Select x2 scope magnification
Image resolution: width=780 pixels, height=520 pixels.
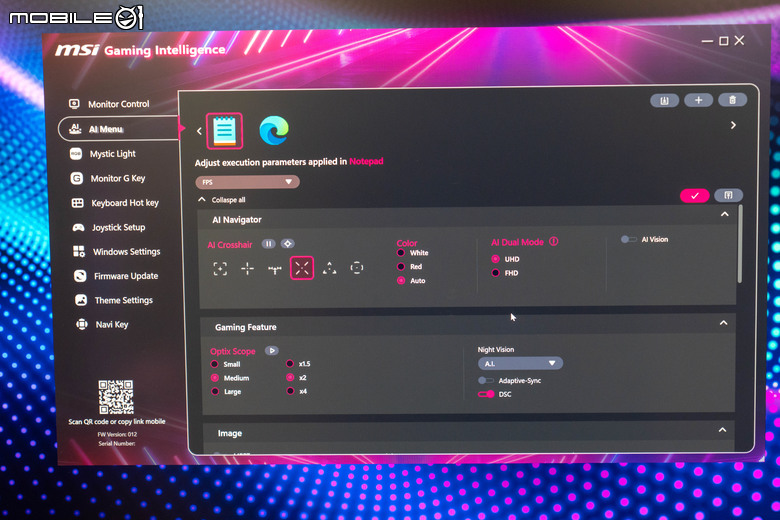click(x=290, y=377)
